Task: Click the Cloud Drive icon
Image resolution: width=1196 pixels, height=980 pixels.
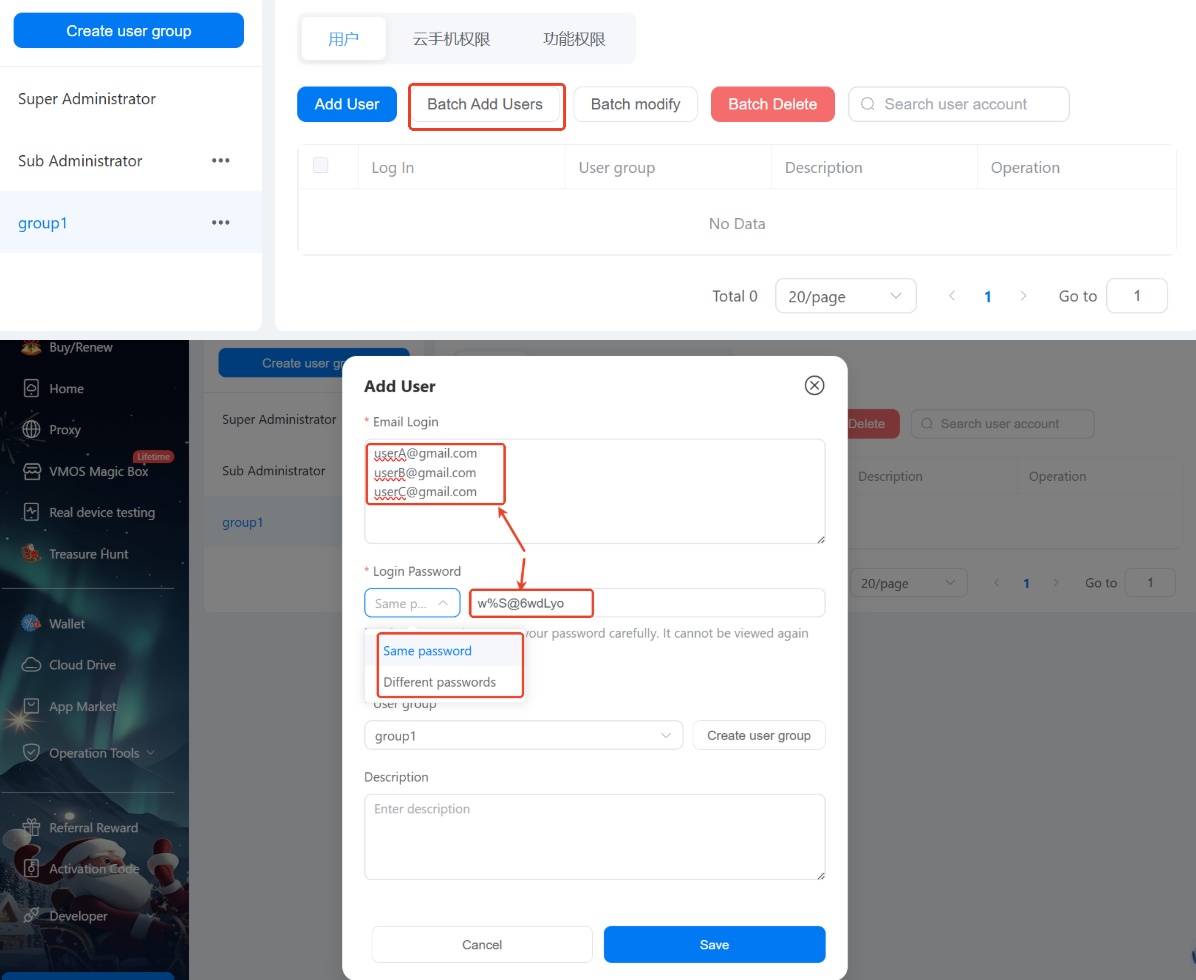Action: click(31, 665)
